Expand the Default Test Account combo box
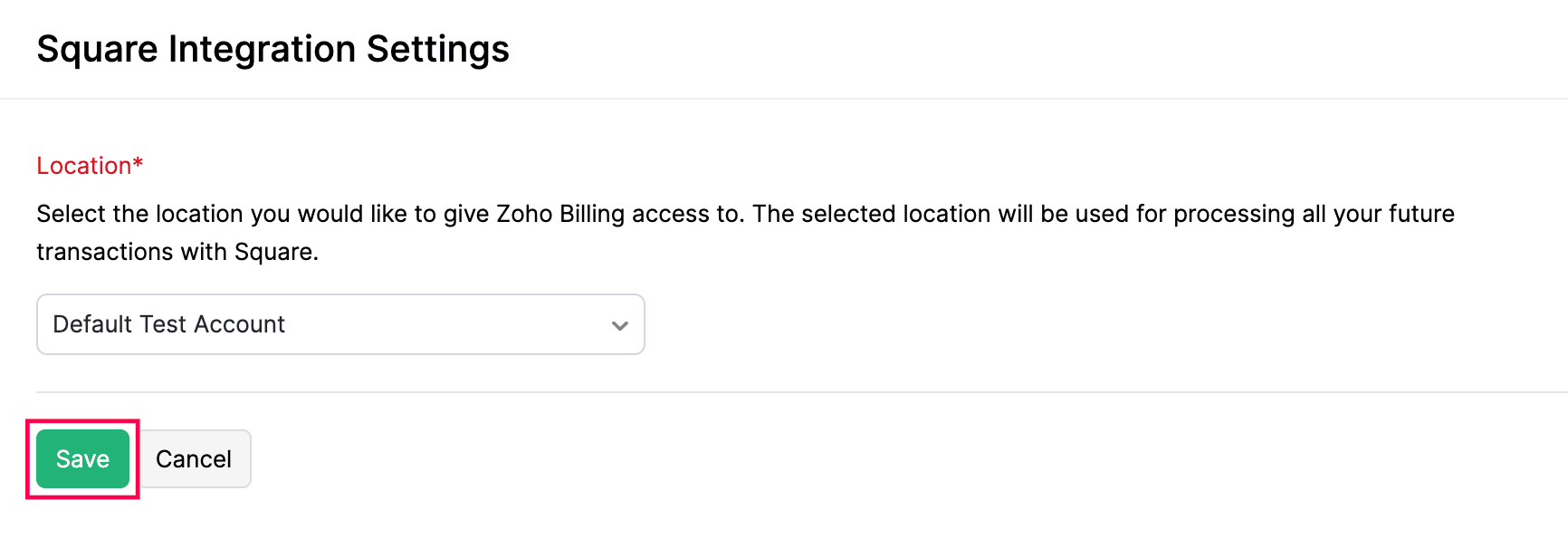Viewport: 1568px width, 558px height. (x=340, y=324)
